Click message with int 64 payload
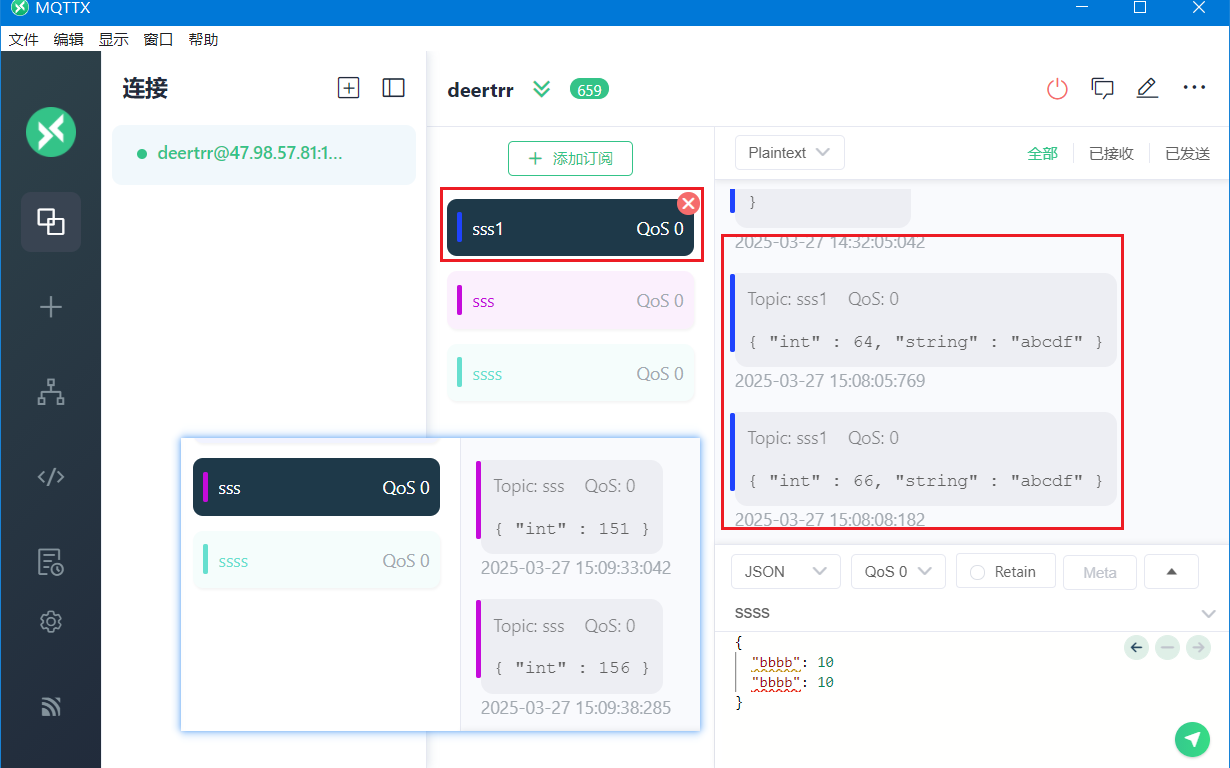The width and height of the screenshot is (1230, 768). click(925, 320)
